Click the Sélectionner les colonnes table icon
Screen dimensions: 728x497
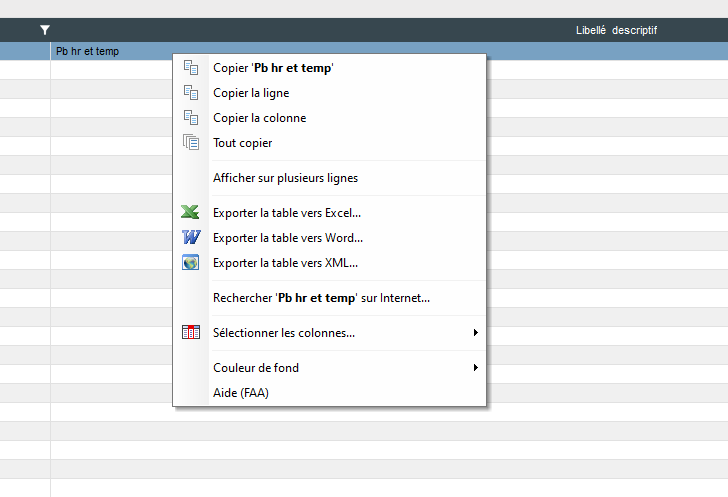click(190, 333)
